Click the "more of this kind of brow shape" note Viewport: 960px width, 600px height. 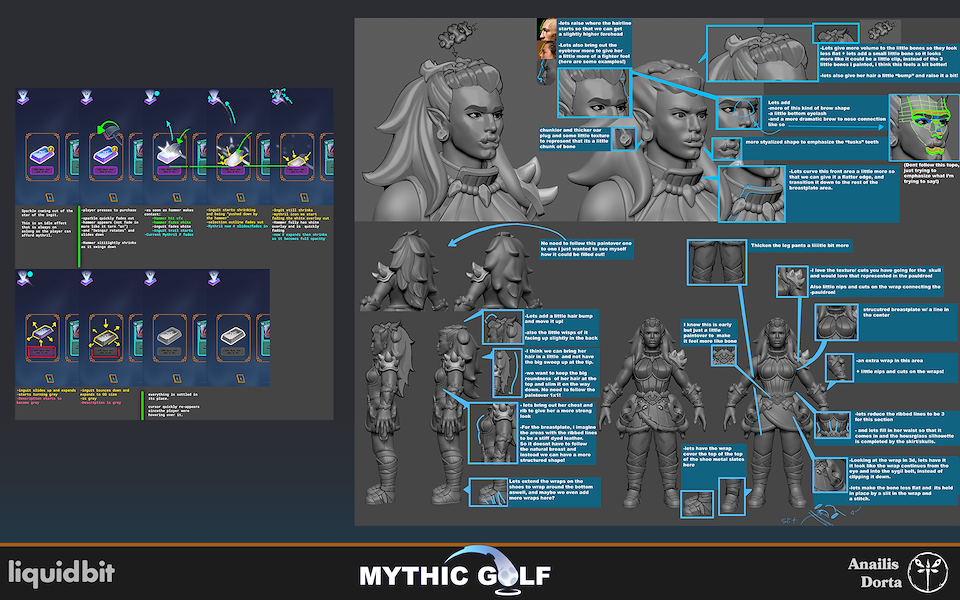pyautogui.click(x=826, y=113)
